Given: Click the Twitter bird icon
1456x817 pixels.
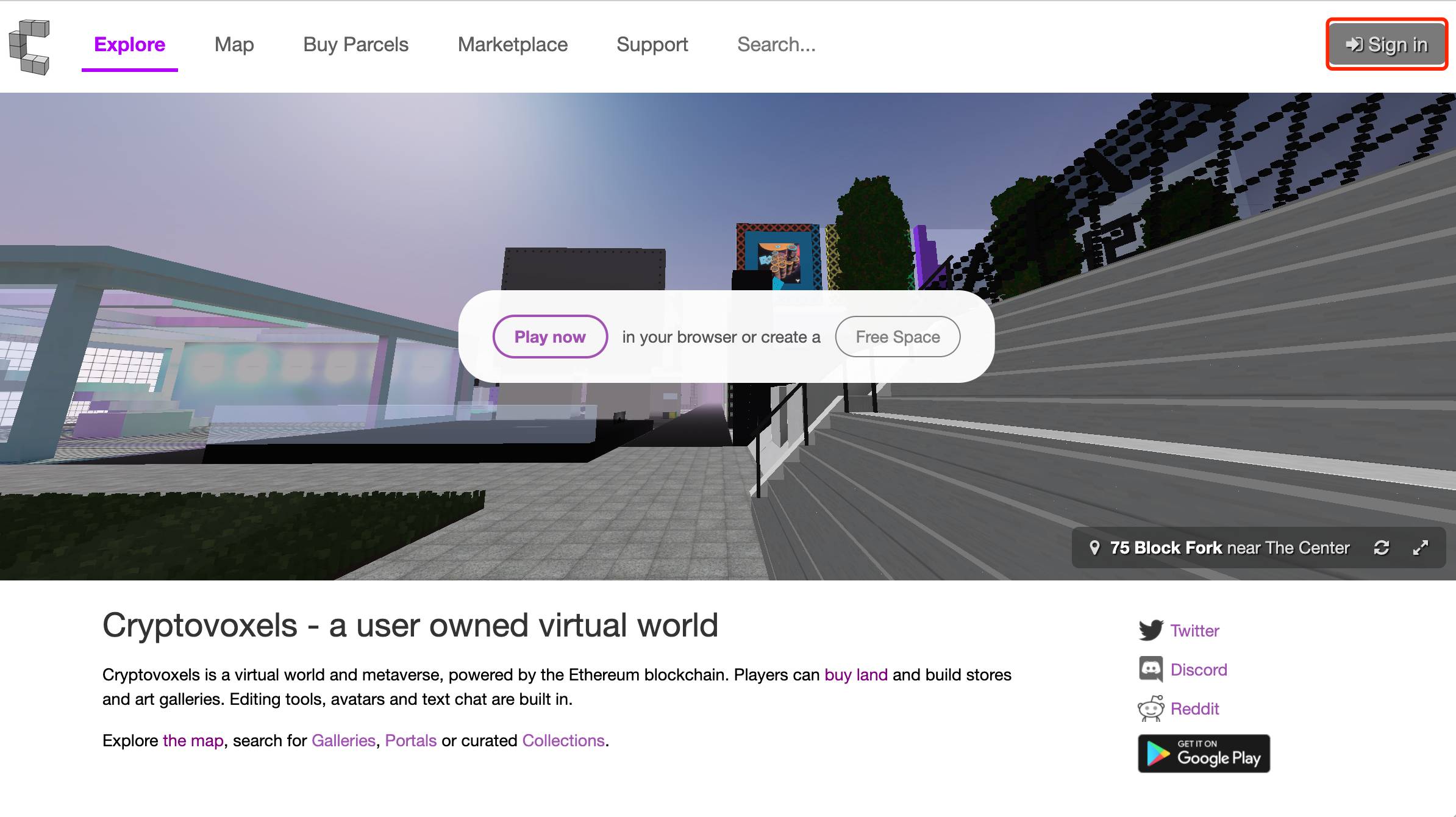Looking at the screenshot, I should click(1151, 630).
